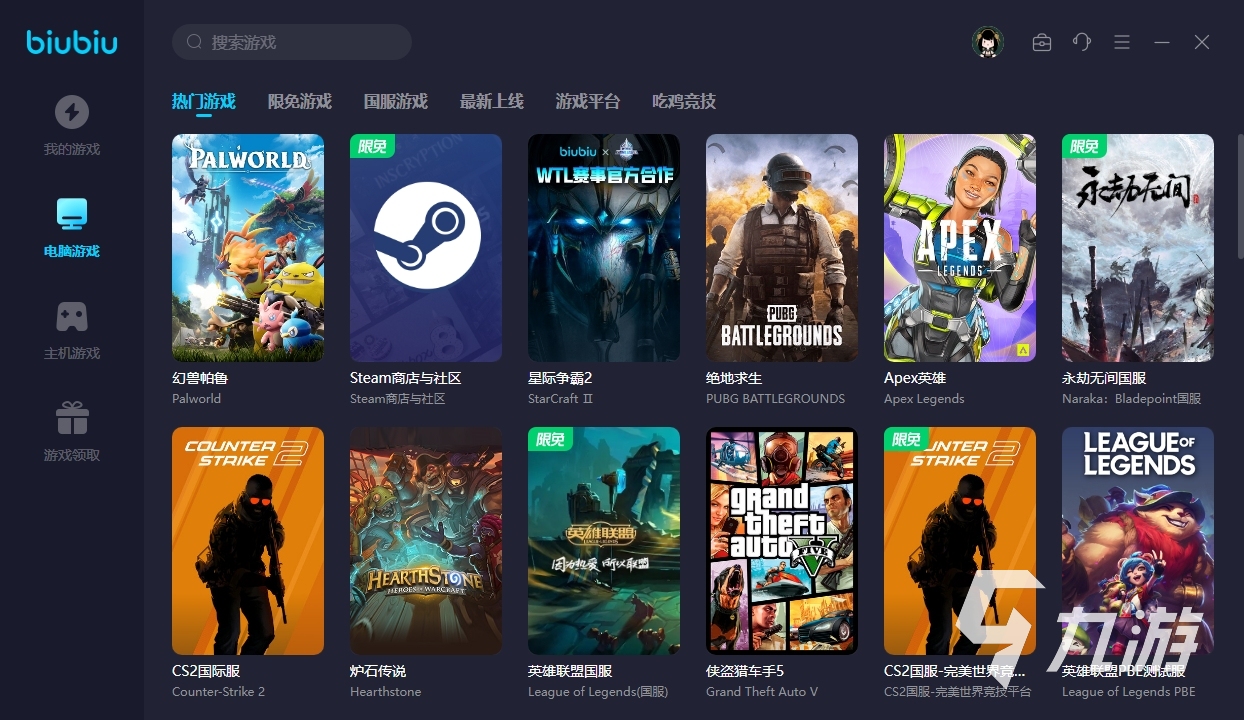This screenshot has width=1244, height=720.
Task: Click the search magnifier icon
Action: [x=194, y=42]
